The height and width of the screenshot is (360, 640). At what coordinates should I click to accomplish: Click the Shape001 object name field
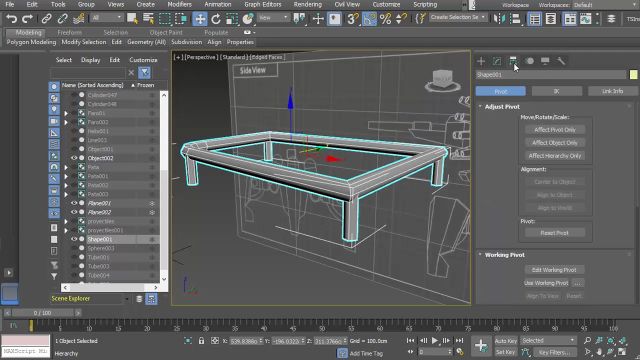[551, 75]
